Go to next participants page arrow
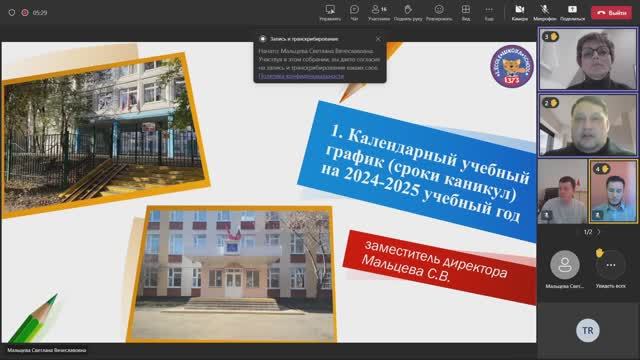 click(599, 232)
